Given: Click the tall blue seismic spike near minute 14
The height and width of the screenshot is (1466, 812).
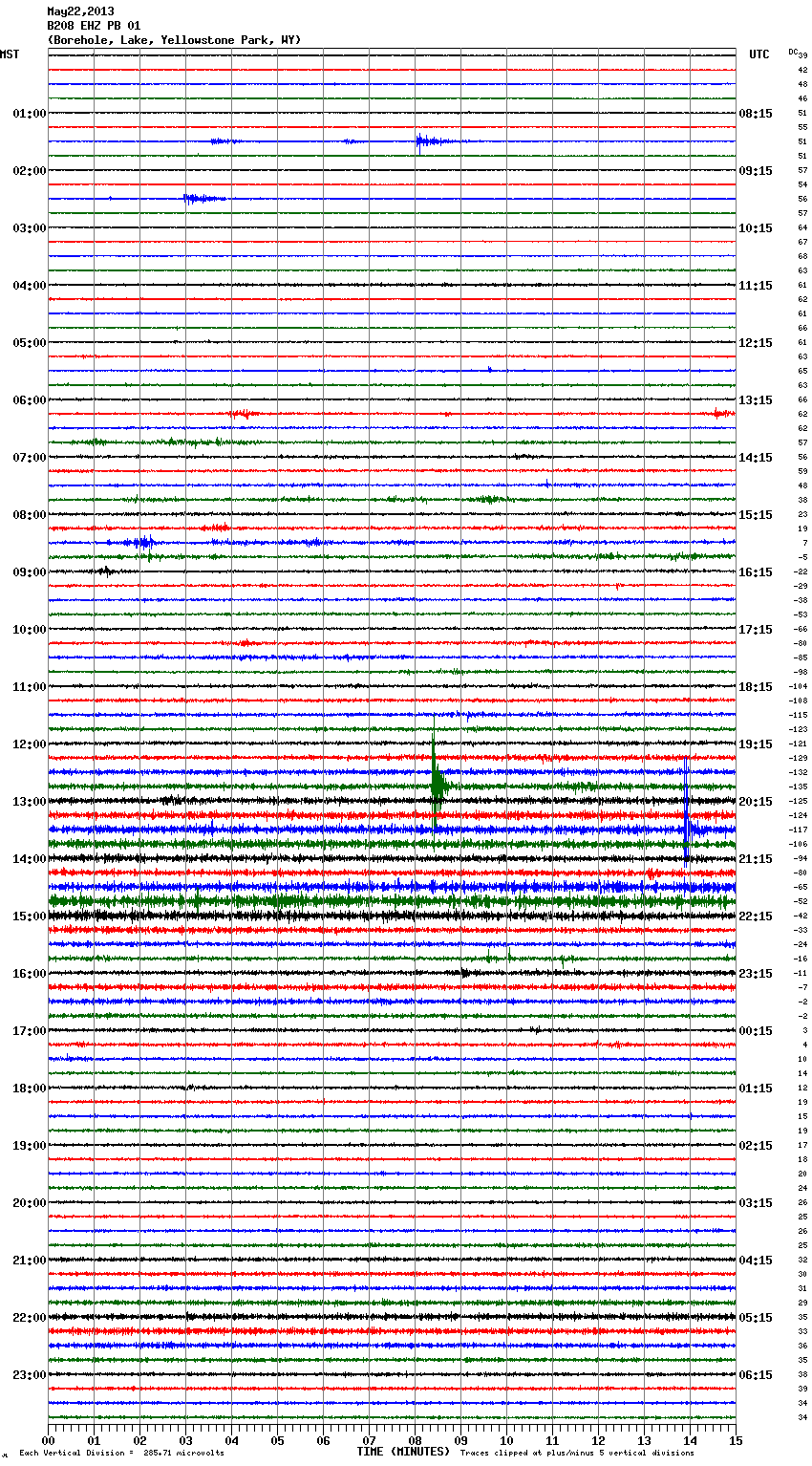Looking at the screenshot, I should pyautogui.click(x=687, y=812).
